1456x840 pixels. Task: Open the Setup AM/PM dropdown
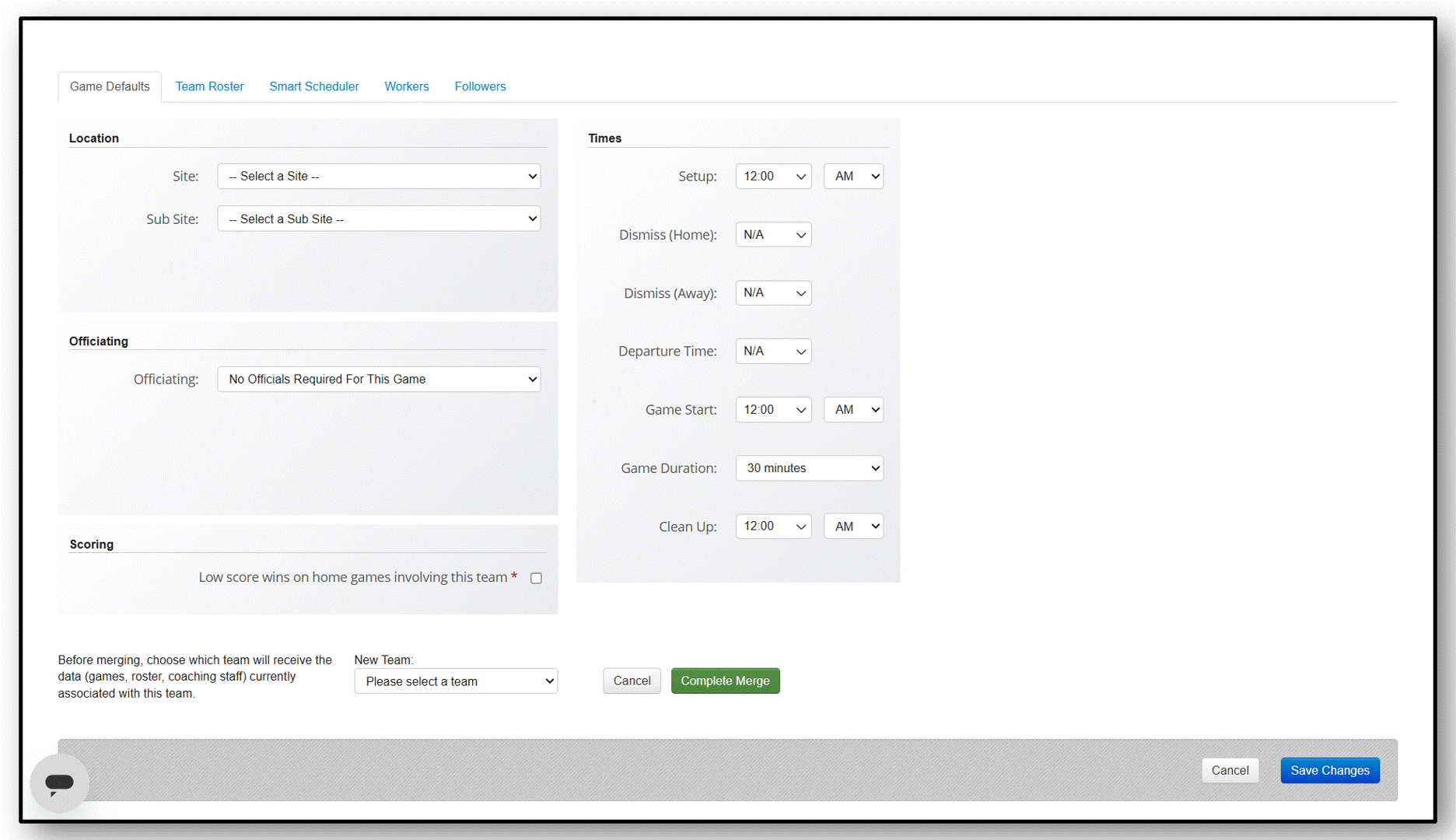[853, 177]
